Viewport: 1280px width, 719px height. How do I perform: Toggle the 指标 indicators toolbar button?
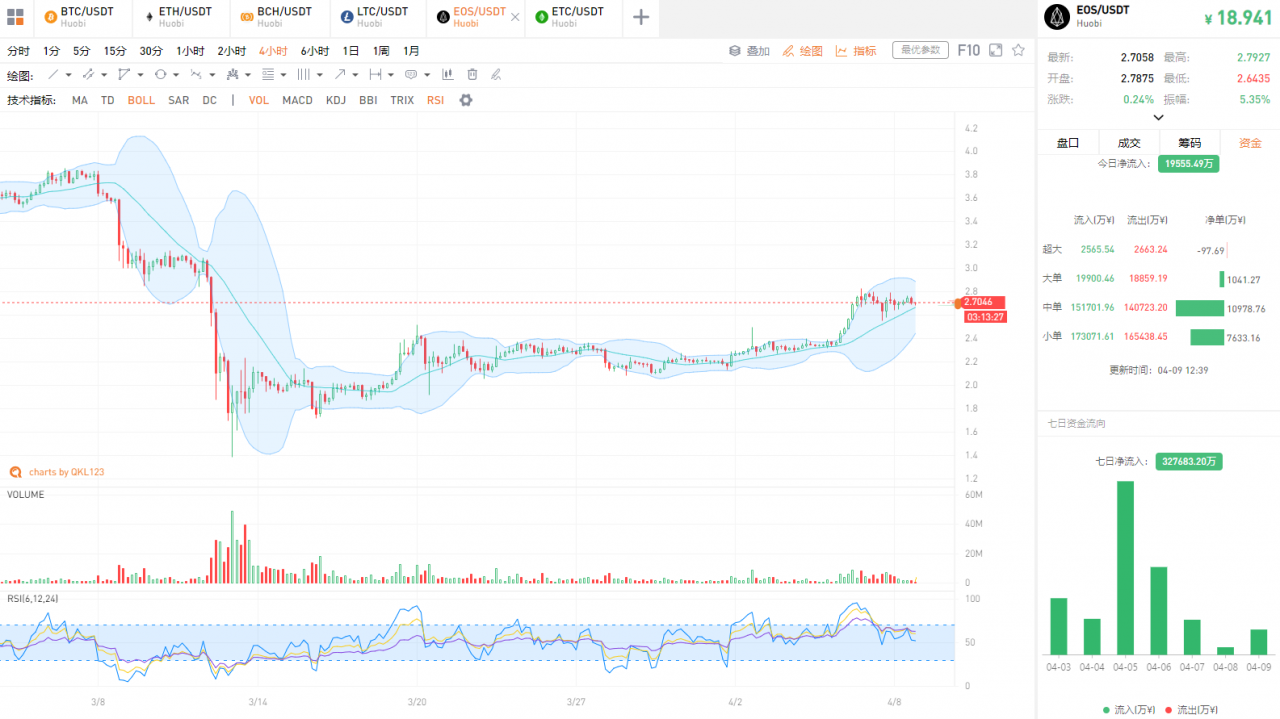(x=856, y=51)
